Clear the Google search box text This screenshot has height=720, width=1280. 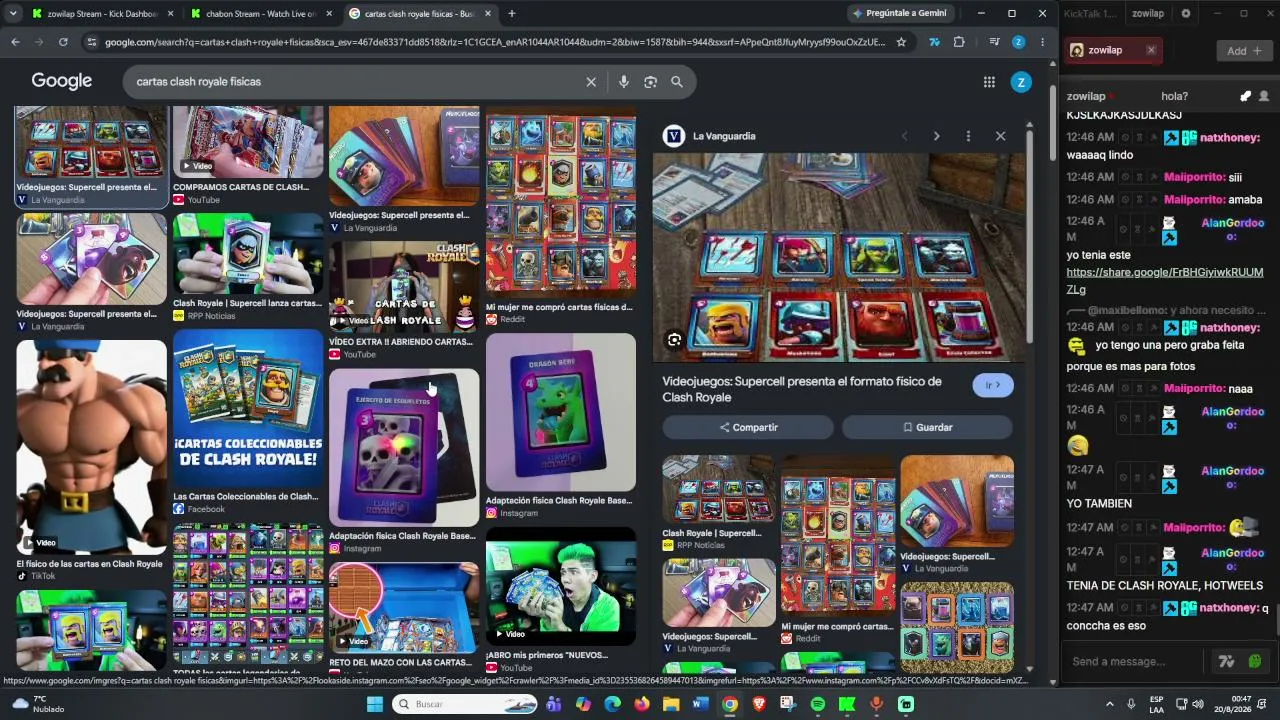pos(591,82)
